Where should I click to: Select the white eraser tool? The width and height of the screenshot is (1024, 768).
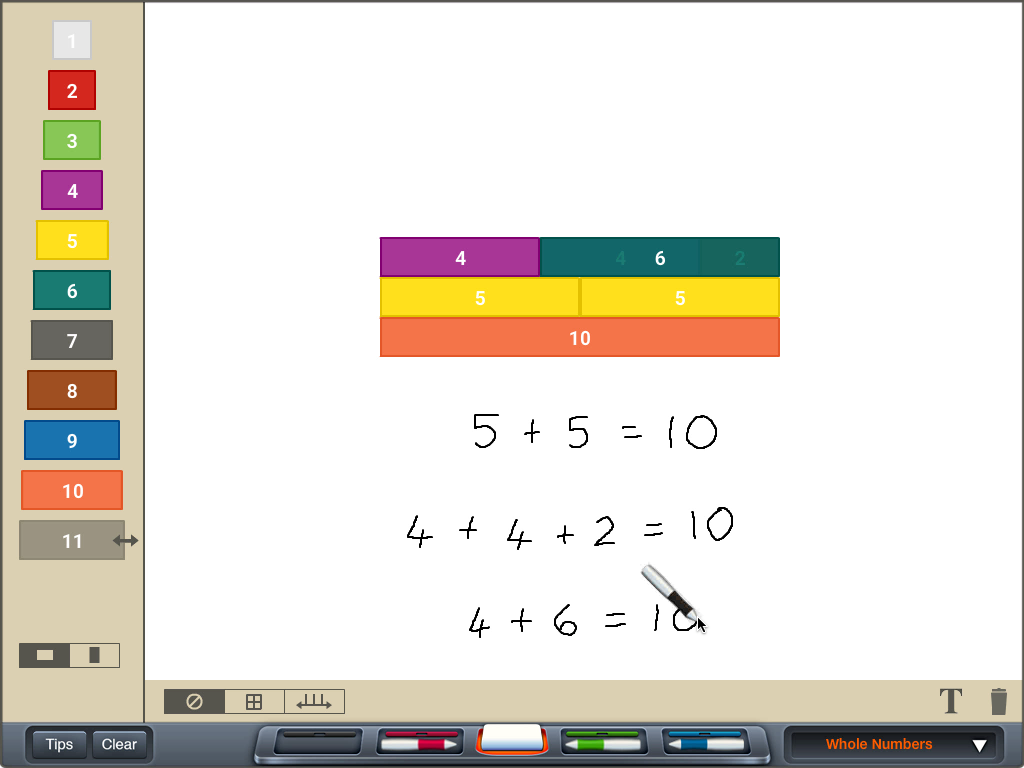click(511, 740)
